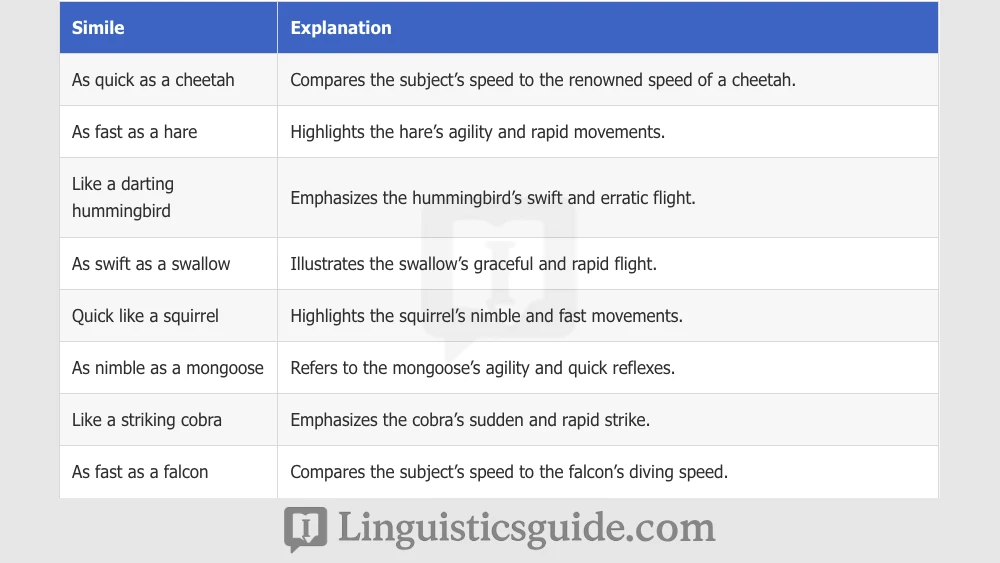Select the "As nimble as a mongoose" cell
Image resolution: width=1000 pixels, height=563 pixels.
tap(168, 368)
